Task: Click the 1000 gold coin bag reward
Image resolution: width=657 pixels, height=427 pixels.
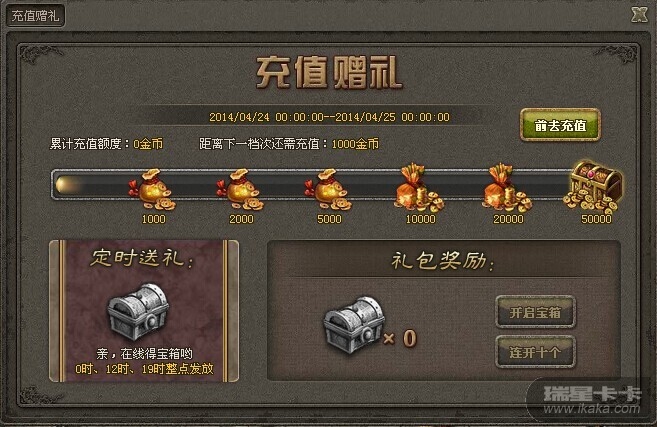Action: pyautogui.click(x=153, y=189)
